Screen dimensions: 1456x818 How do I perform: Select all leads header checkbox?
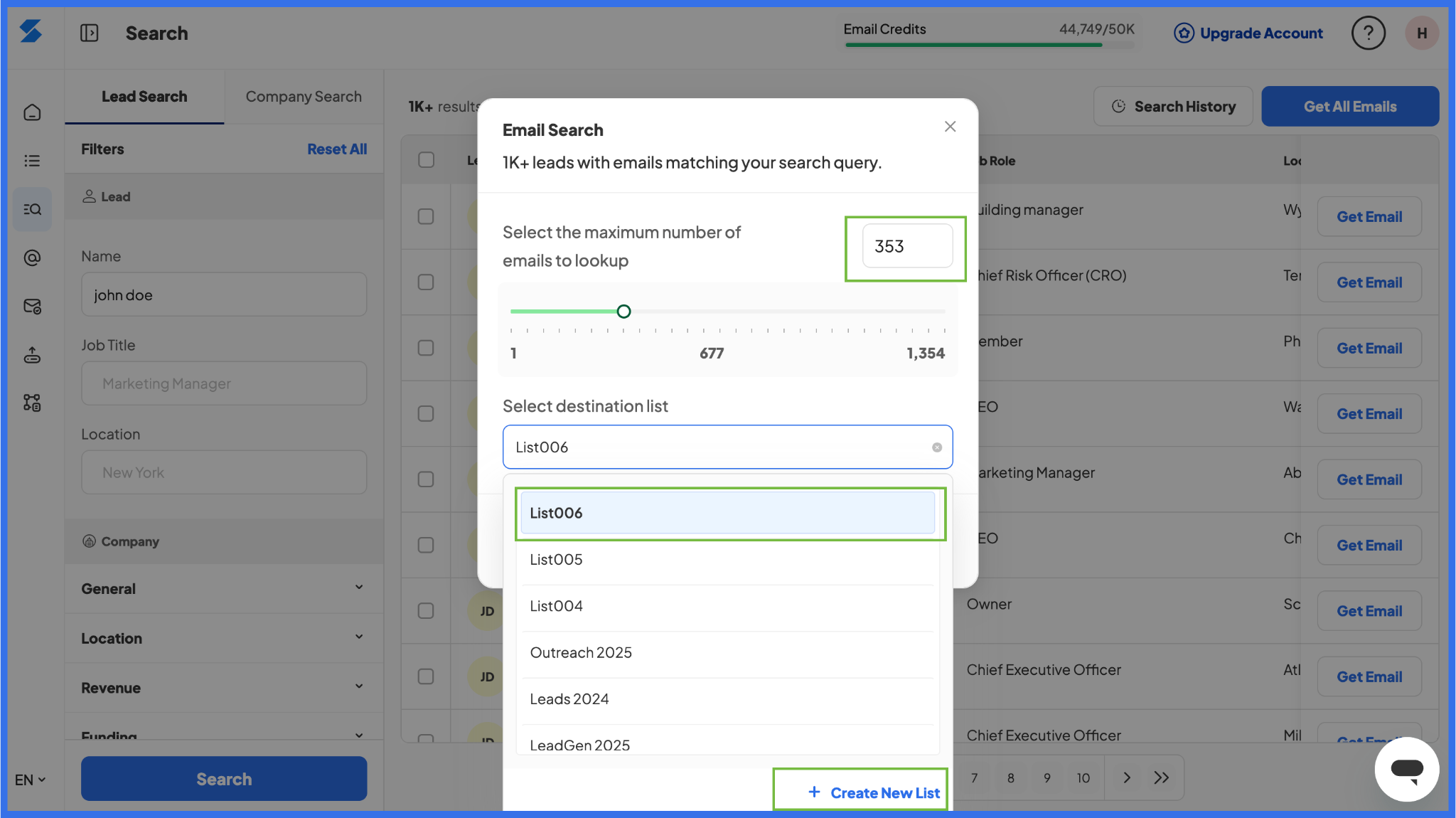pos(426,160)
